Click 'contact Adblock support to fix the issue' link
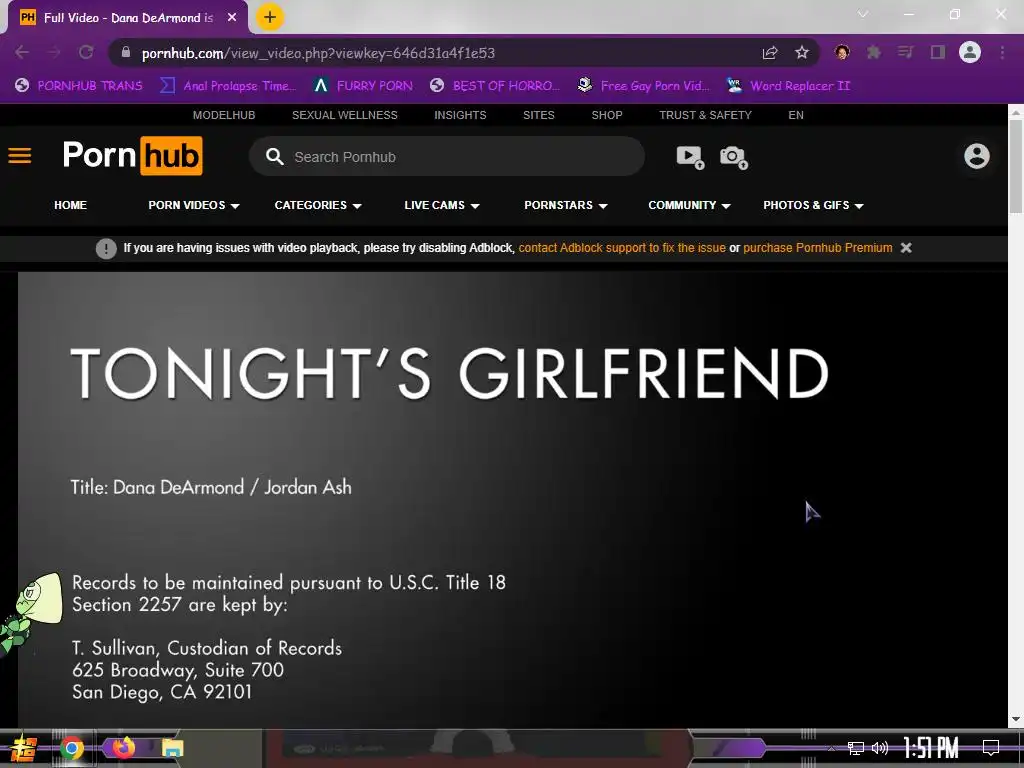This screenshot has height=768, width=1024. [622, 248]
